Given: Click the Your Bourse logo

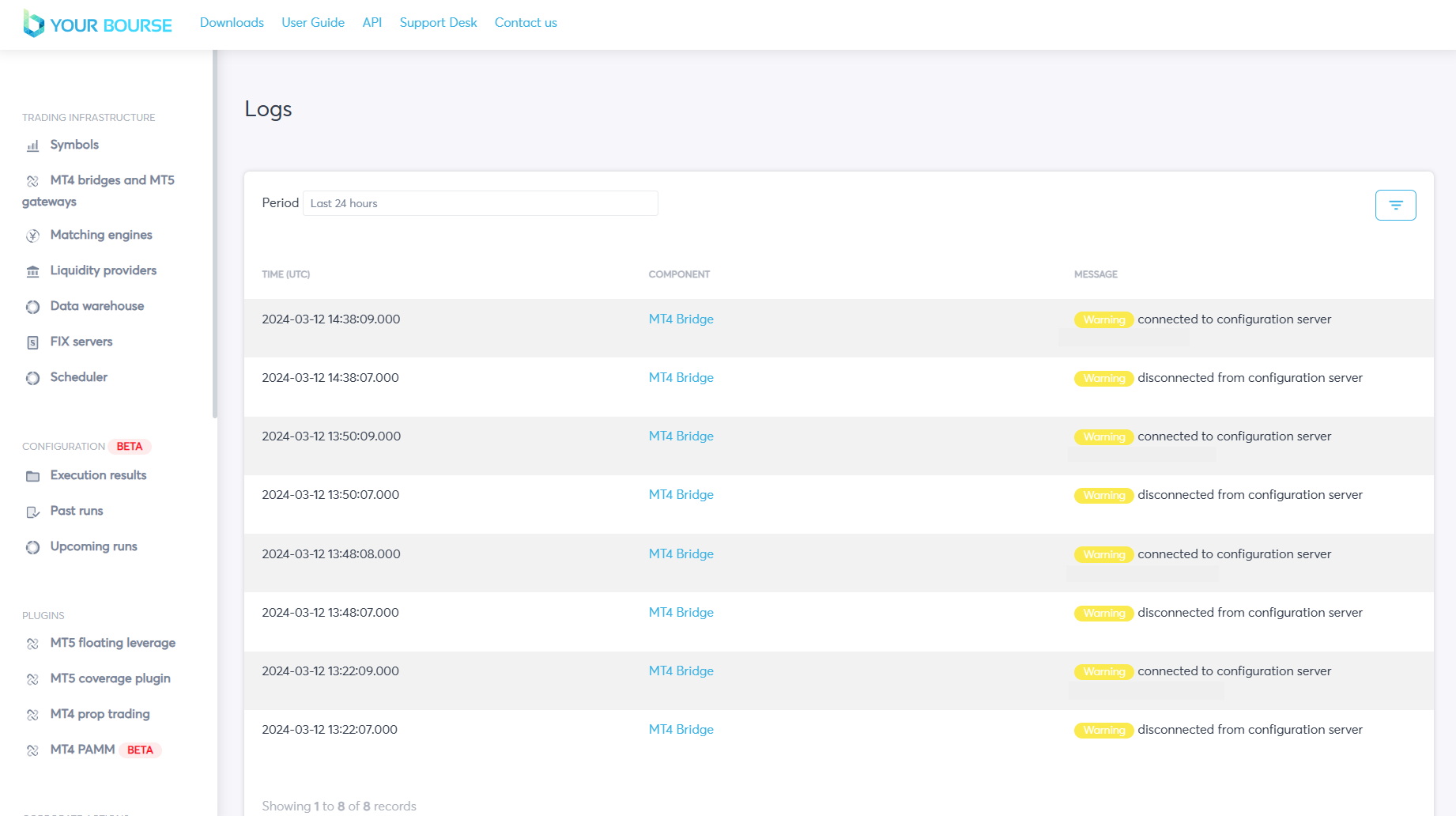Looking at the screenshot, I should (97, 25).
